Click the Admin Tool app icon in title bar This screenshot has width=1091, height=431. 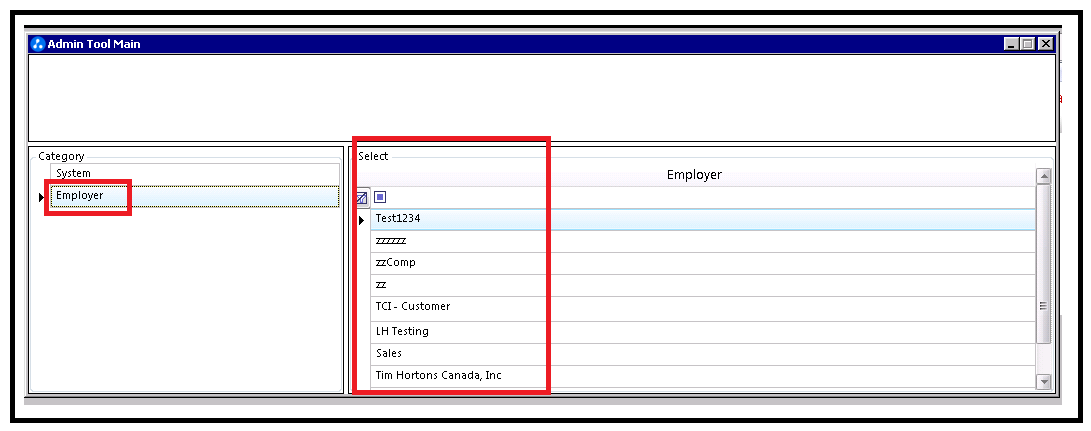click(38, 44)
